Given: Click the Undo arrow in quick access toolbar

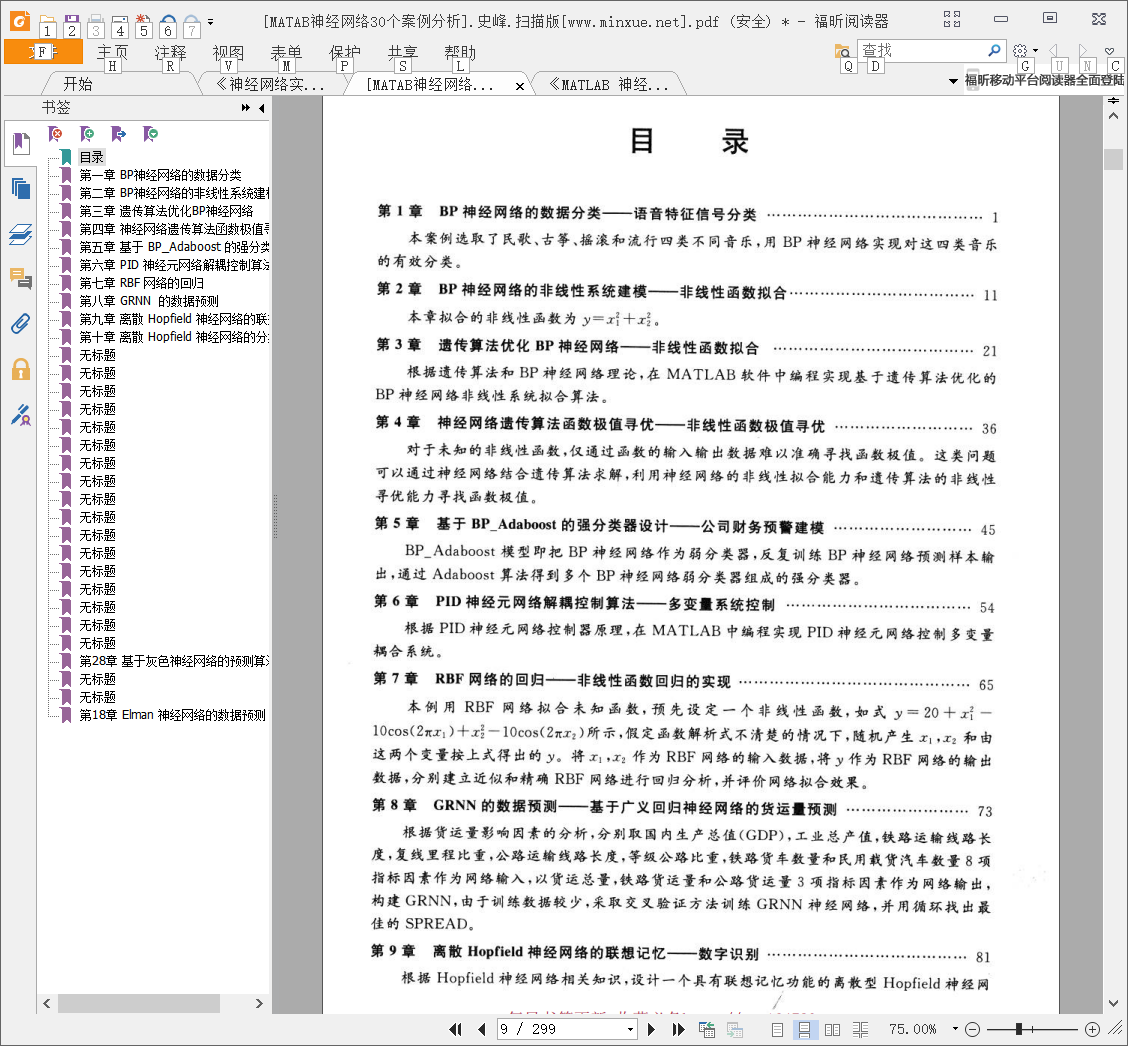Looking at the screenshot, I should [x=168, y=25].
